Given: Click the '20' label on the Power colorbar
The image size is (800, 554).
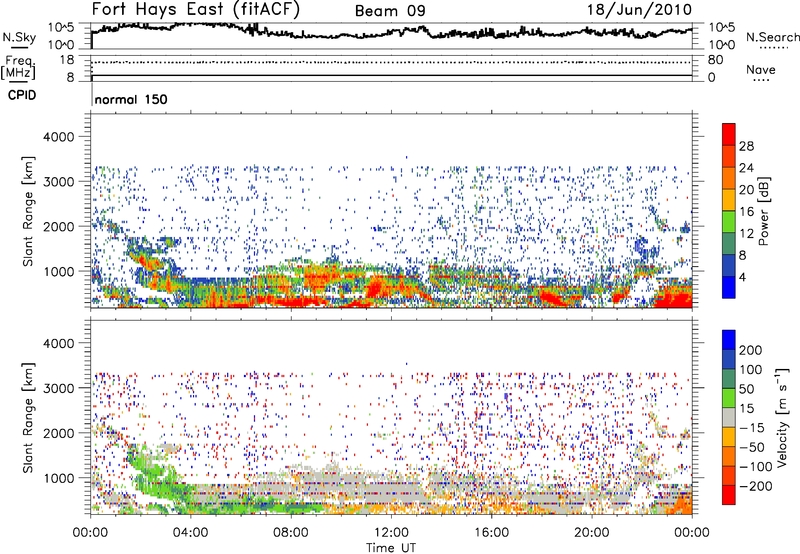Looking at the screenshot, I should 746,190.
